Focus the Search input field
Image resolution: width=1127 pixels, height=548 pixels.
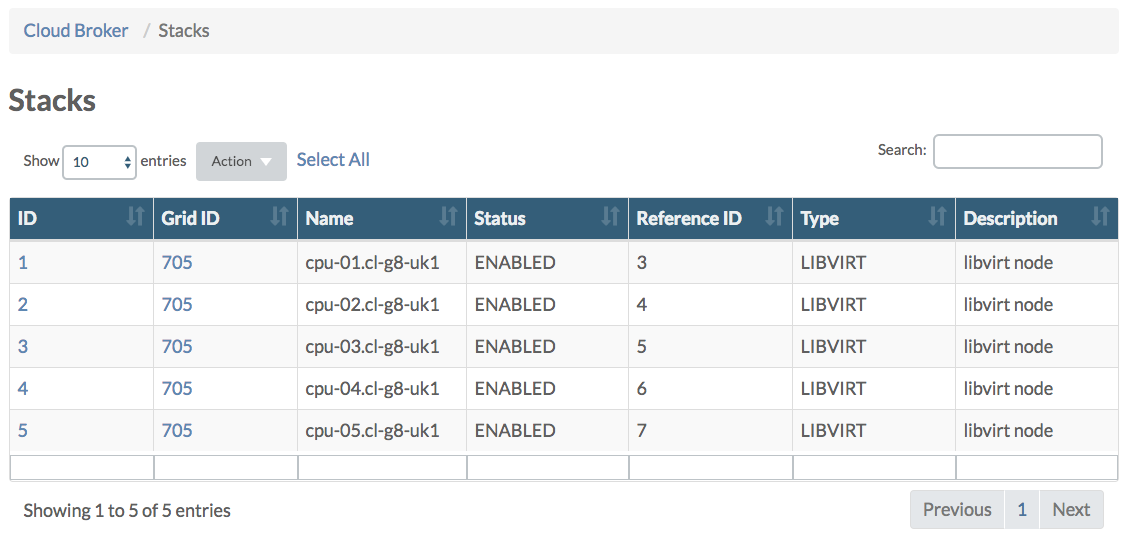coord(1017,152)
